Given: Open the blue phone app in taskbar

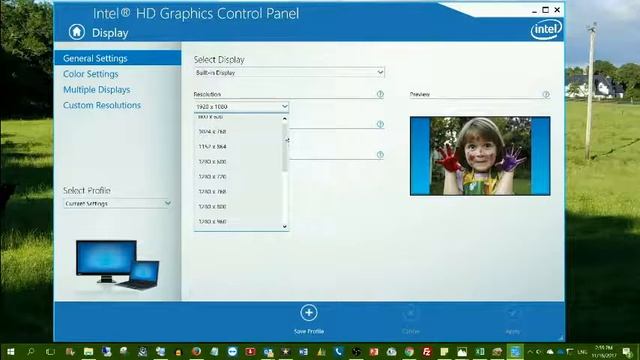Looking at the screenshot, I should click(338, 351).
